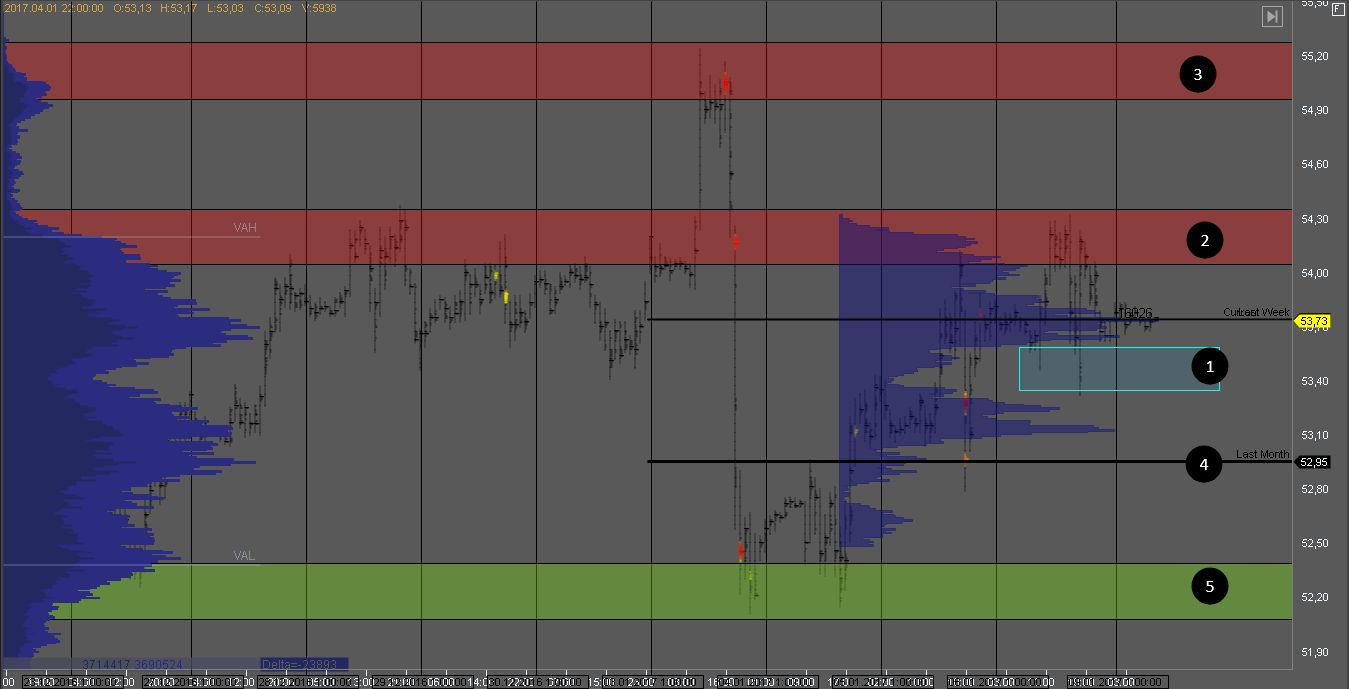This screenshot has height=689, width=1349.
Task: Click the black circle marker numbered 3
Action: pyautogui.click(x=1196, y=73)
